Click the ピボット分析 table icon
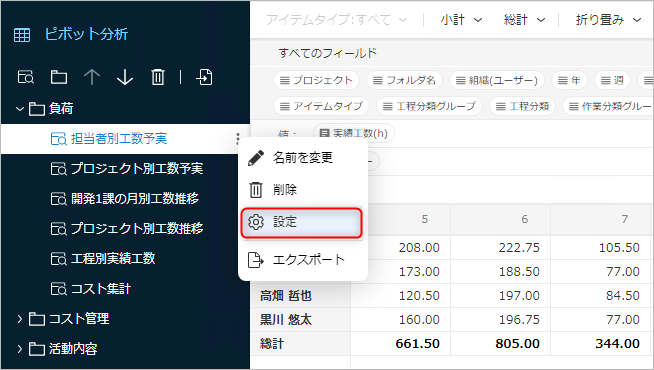 (x=22, y=35)
